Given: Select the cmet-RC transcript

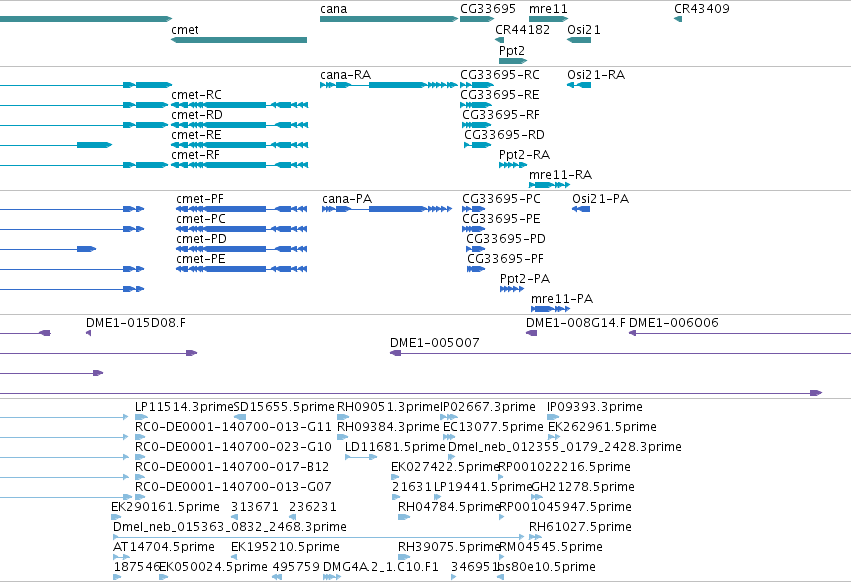Looking at the screenshot, I should [x=239, y=105].
